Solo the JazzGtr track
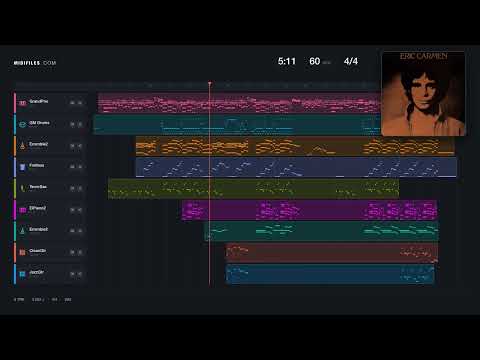 80,274
